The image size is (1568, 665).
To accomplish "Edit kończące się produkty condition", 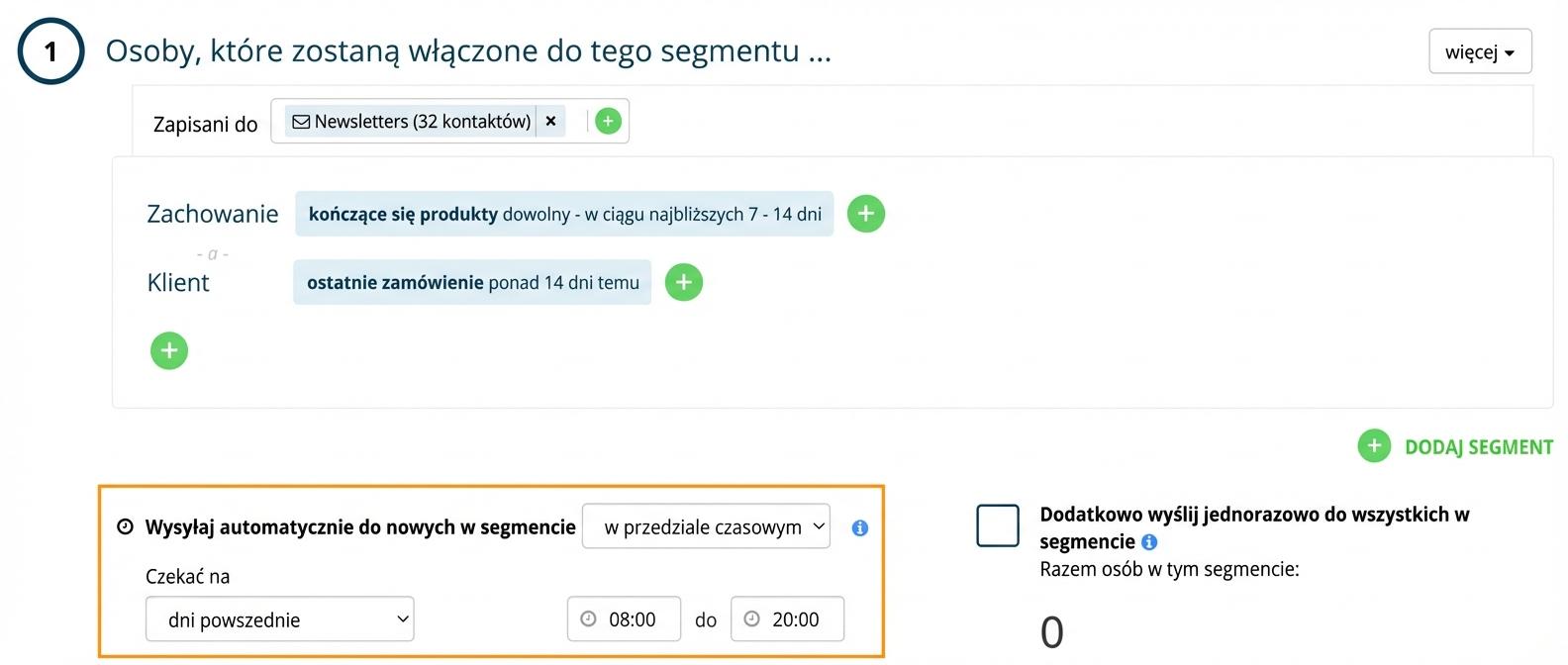I will tap(564, 214).
